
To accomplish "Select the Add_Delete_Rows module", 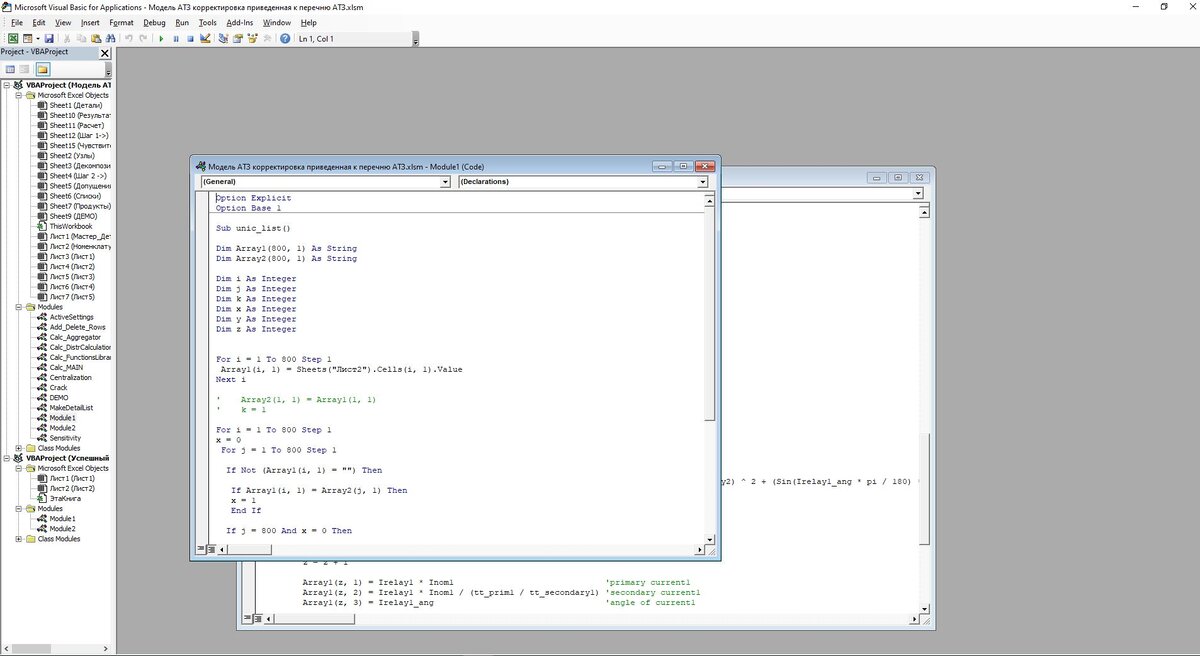I will 77,327.
